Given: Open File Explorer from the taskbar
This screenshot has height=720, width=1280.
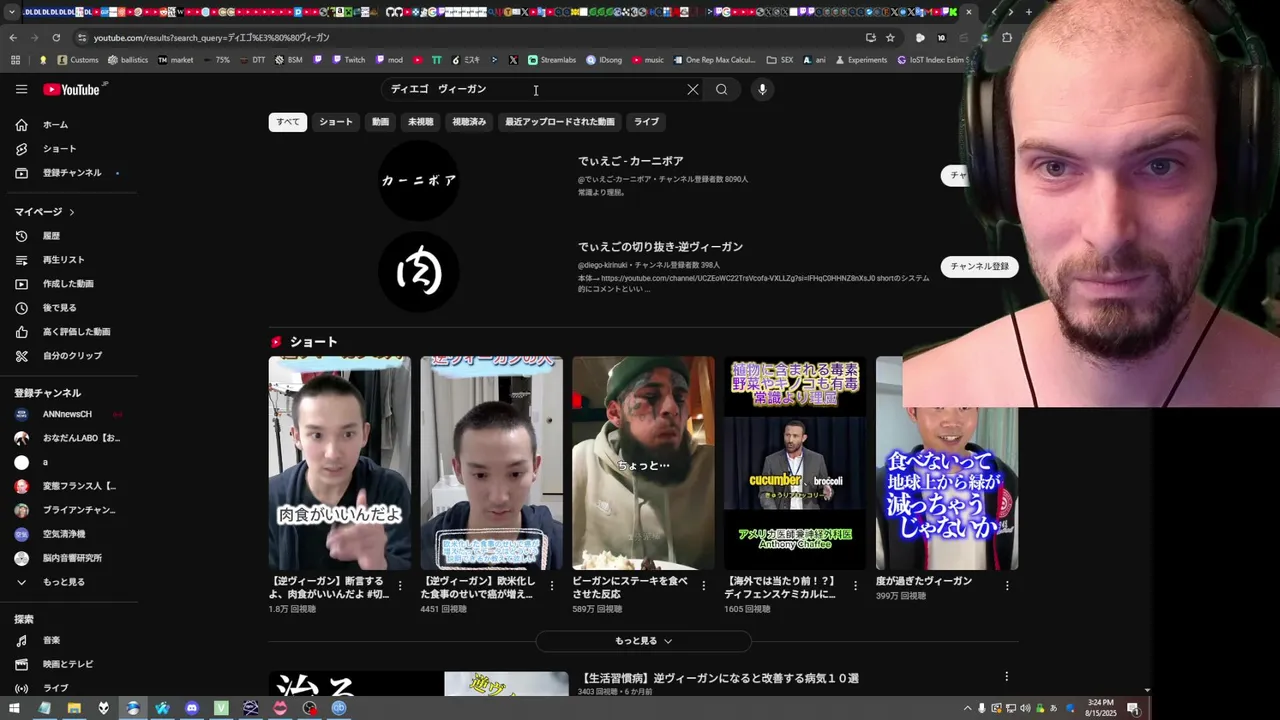Looking at the screenshot, I should 74,708.
